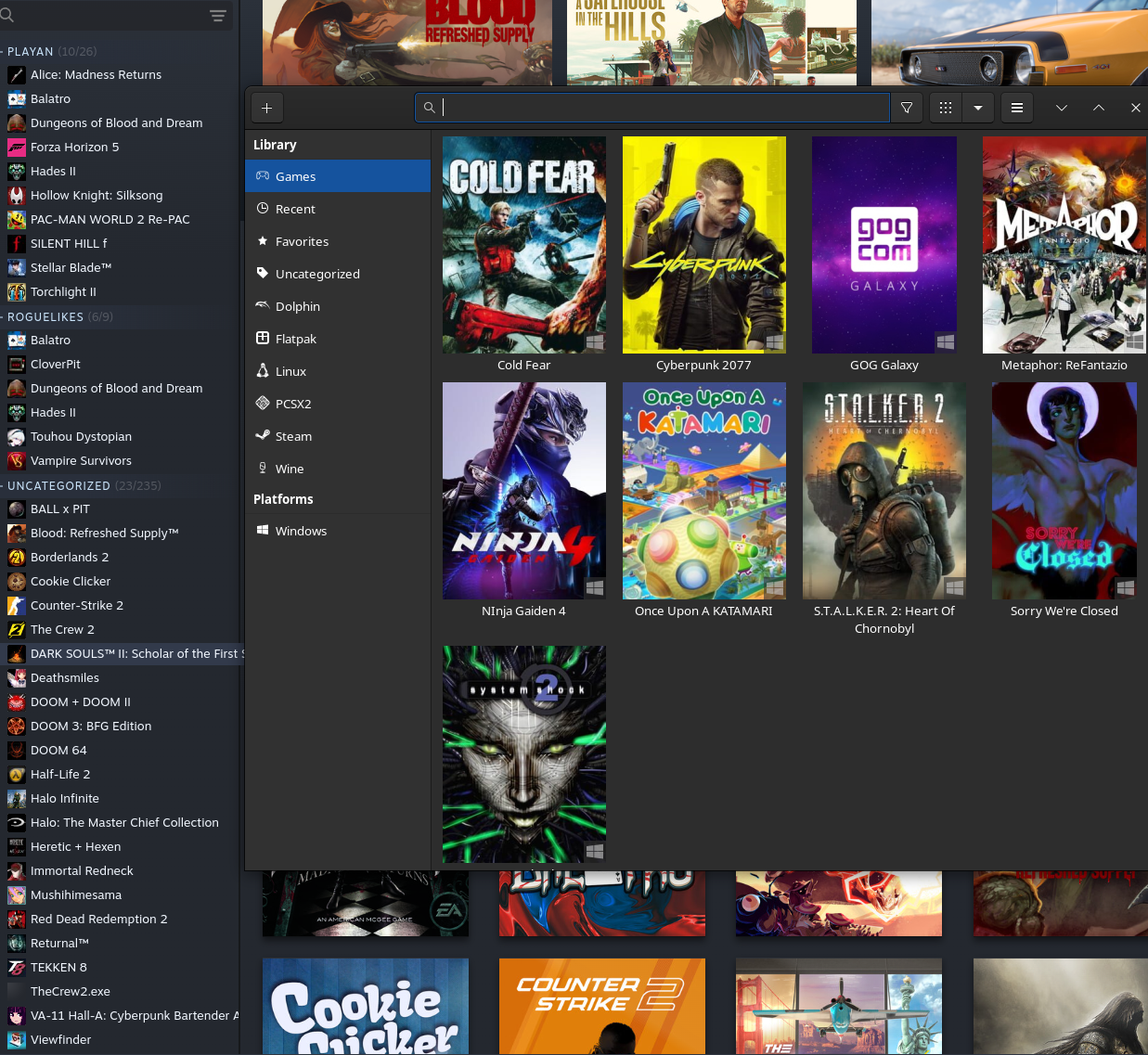Click the Halo Infinite icon
This screenshot has width=1148, height=1055.
click(x=17, y=798)
